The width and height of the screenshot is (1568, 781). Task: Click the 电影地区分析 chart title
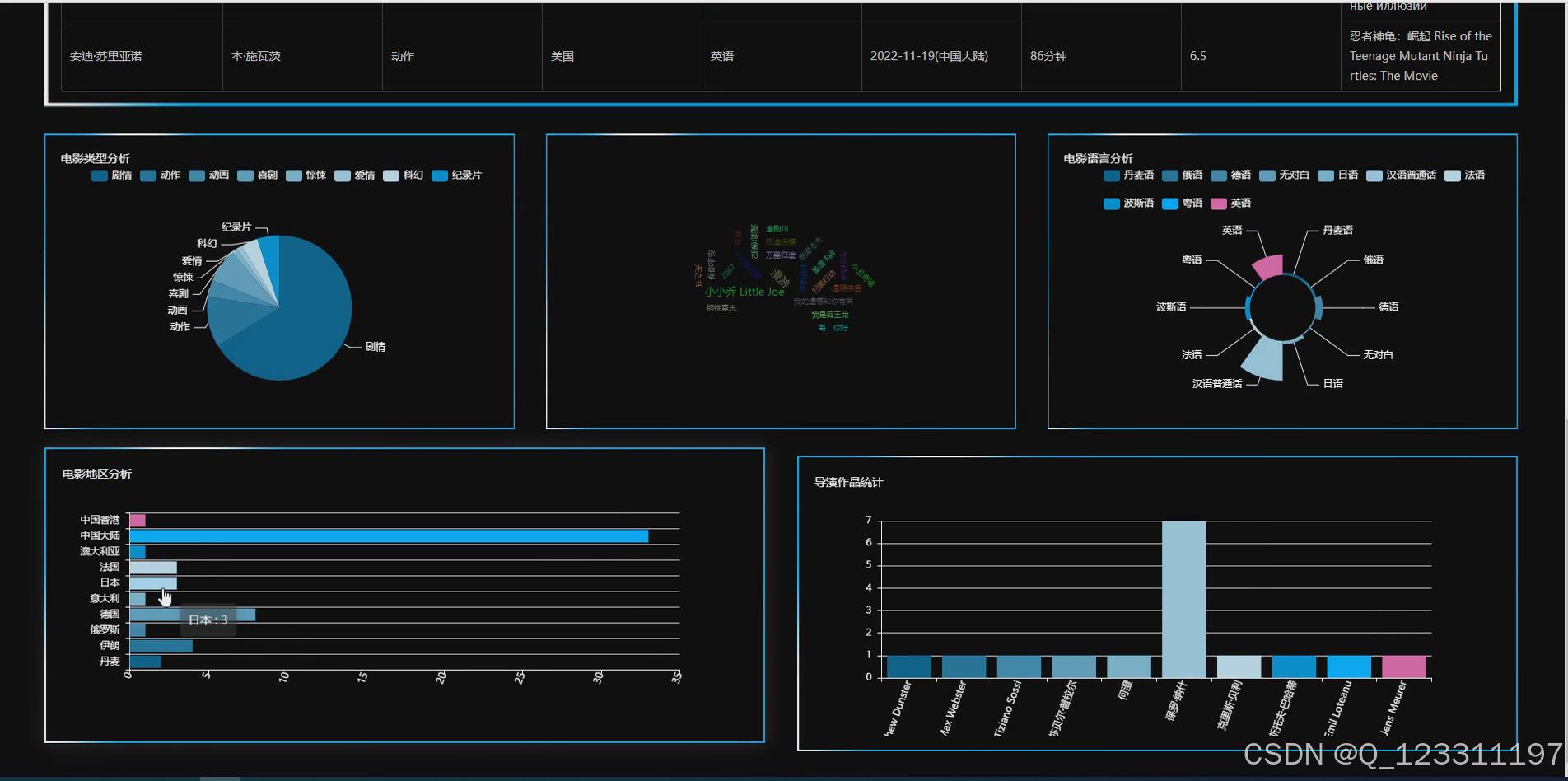coord(97,474)
